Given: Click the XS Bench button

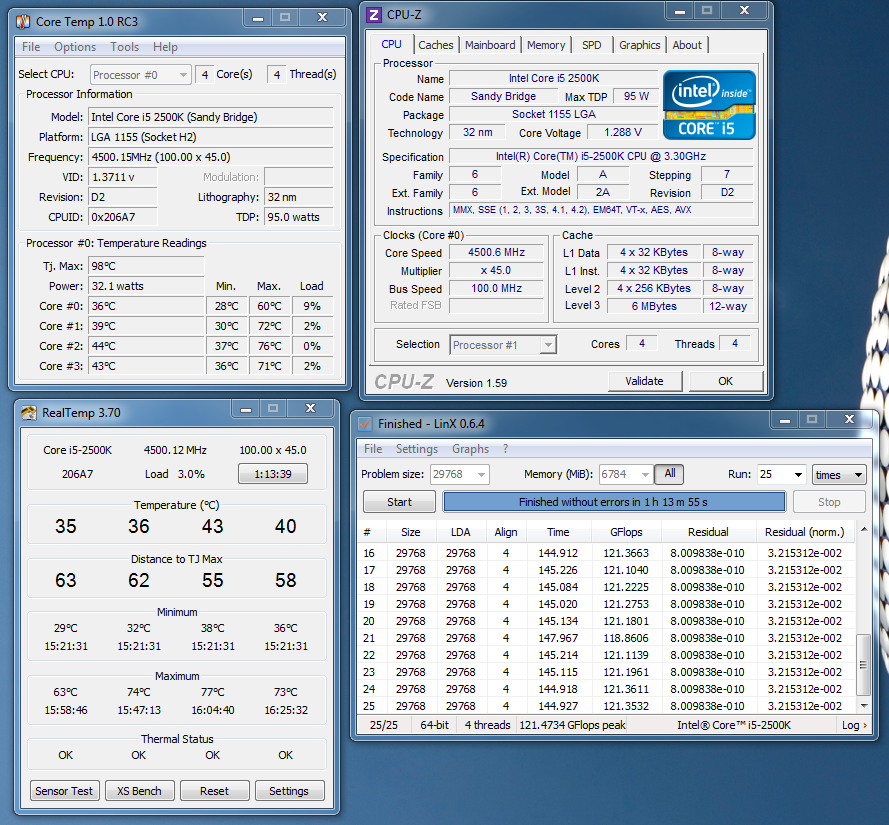Looking at the screenshot, I should (139, 791).
